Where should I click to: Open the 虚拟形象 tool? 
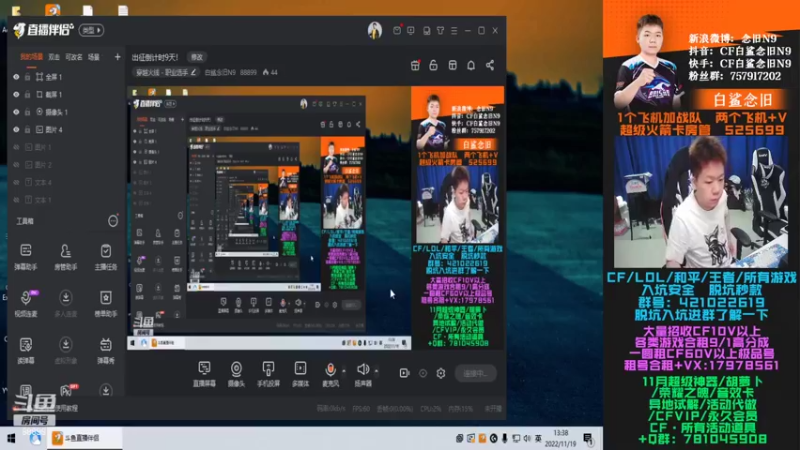65,350
